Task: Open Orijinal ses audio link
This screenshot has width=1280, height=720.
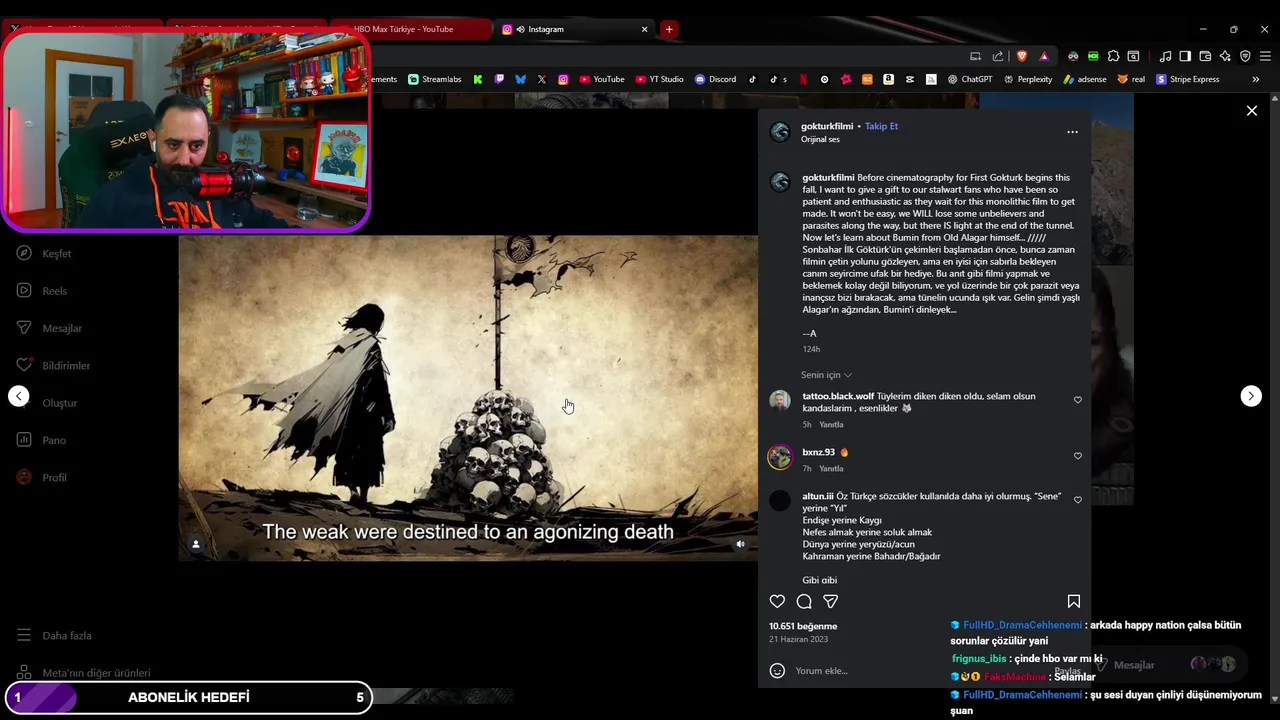Action: 820,139
